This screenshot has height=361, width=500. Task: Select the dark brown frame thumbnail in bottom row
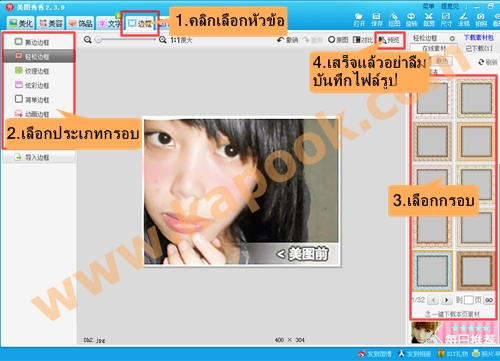[476, 271]
